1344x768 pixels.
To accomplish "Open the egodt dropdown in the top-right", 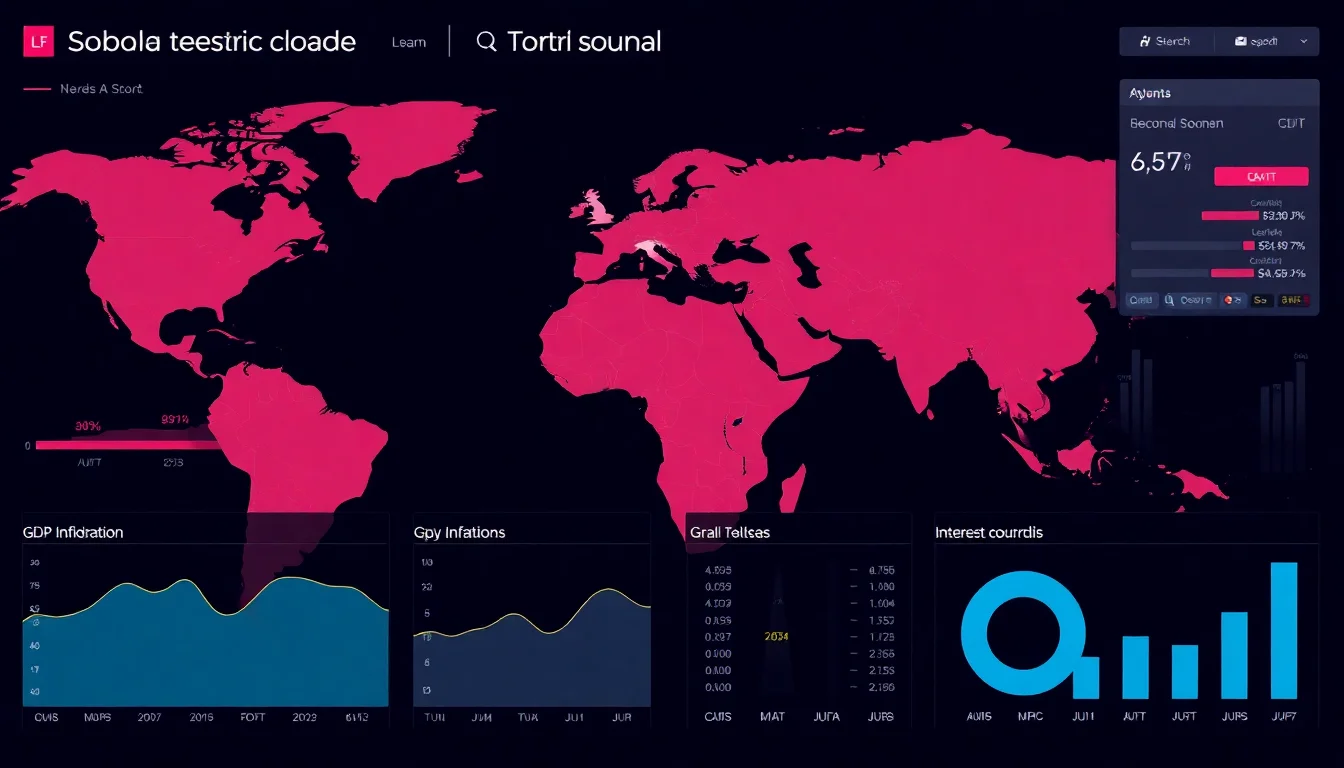I will coord(1303,40).
